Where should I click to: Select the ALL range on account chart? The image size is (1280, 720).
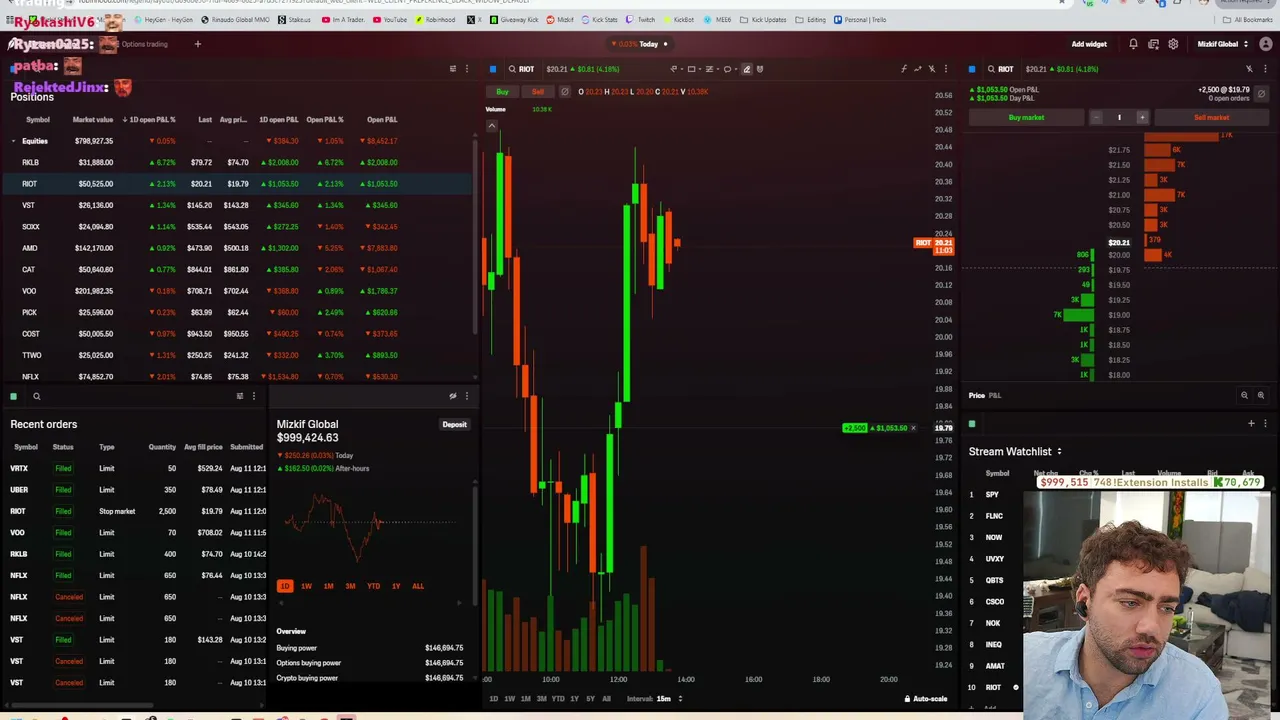[418, 586]
